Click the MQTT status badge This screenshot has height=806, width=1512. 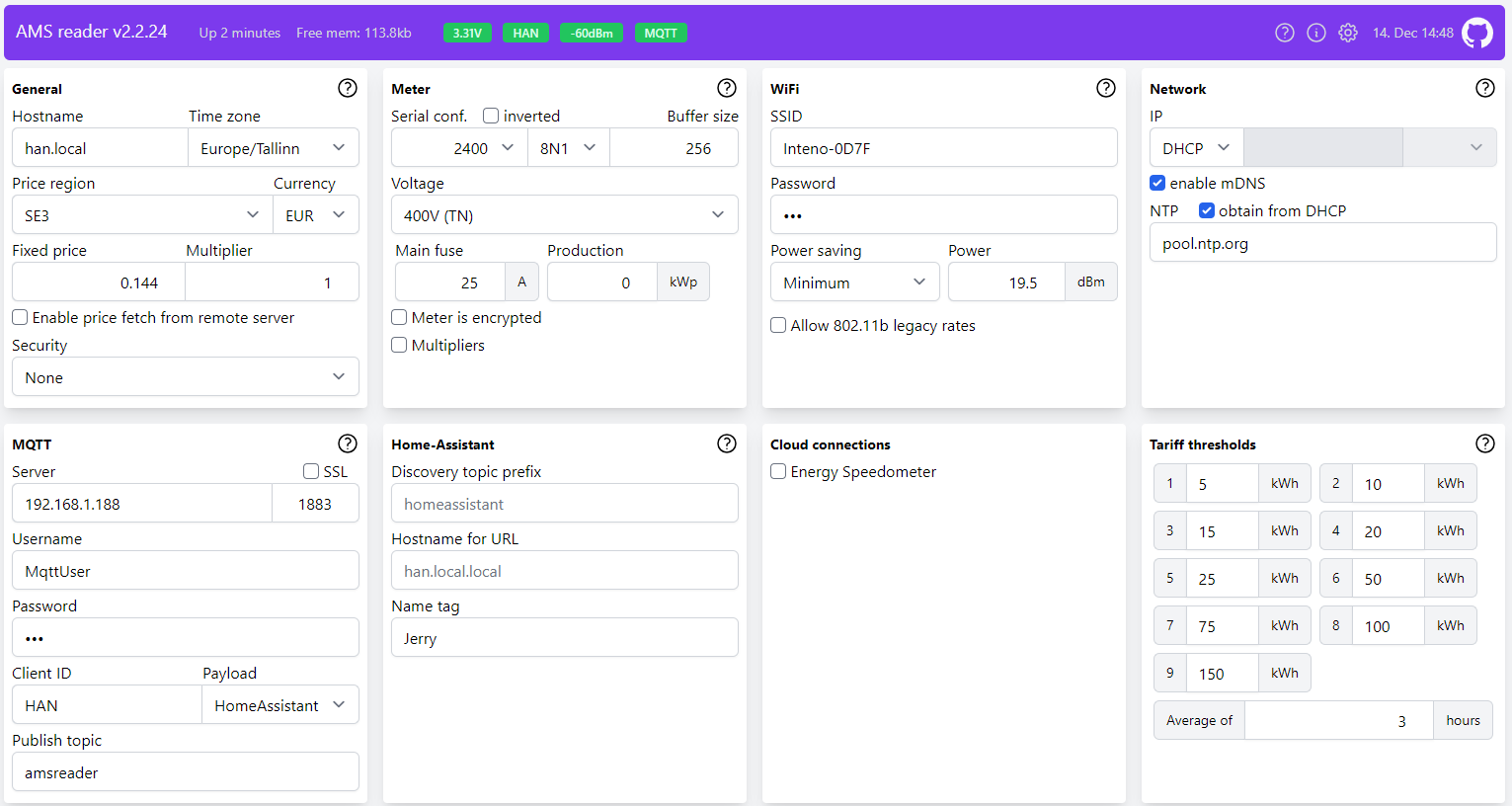pos(661,33)
